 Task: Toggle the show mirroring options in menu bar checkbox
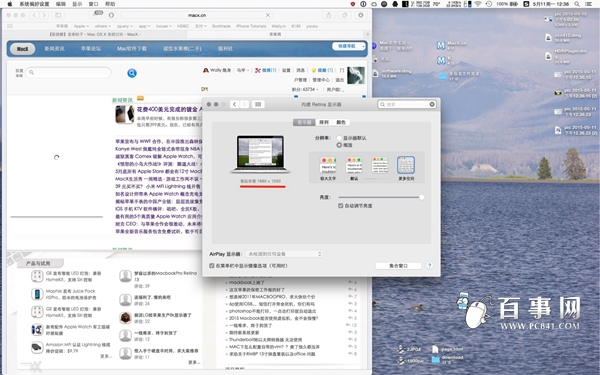[212, 266]
